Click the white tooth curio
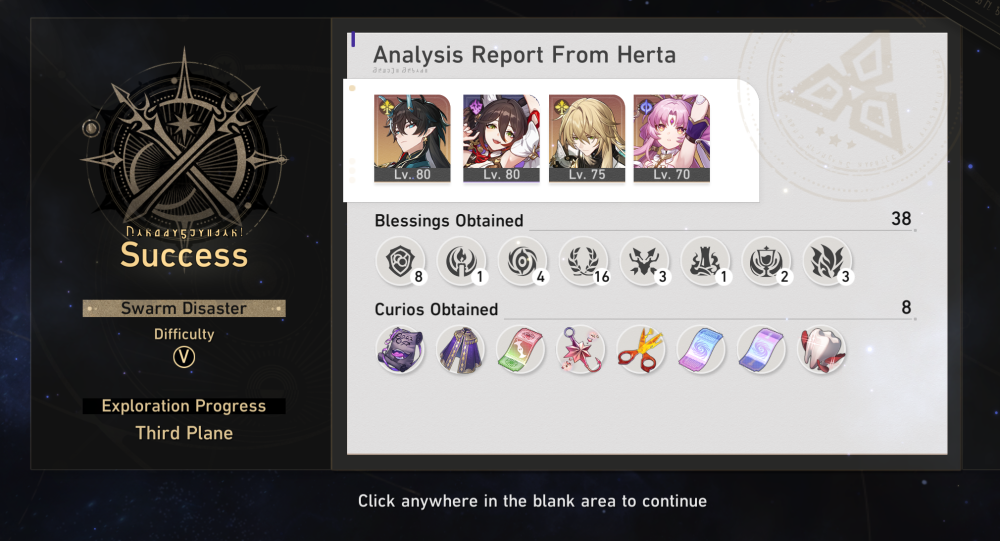This screenshot has height=541, width=1000. tap(821, 350)
